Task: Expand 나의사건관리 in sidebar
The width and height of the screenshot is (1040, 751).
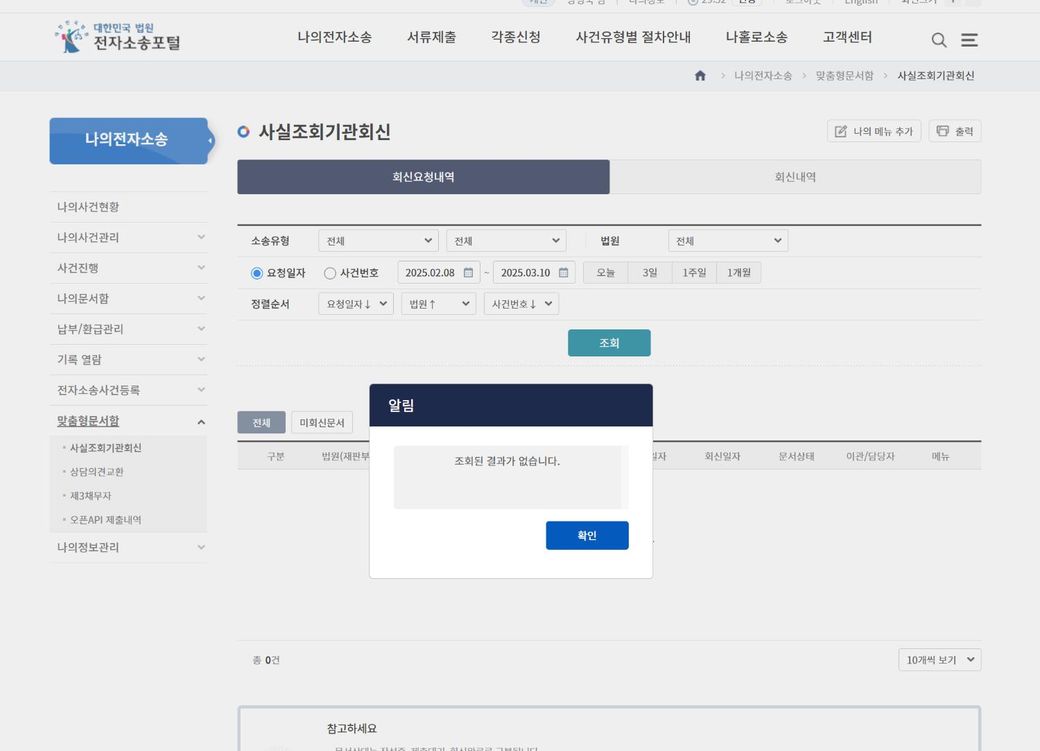Action: [x=128, y=237]
